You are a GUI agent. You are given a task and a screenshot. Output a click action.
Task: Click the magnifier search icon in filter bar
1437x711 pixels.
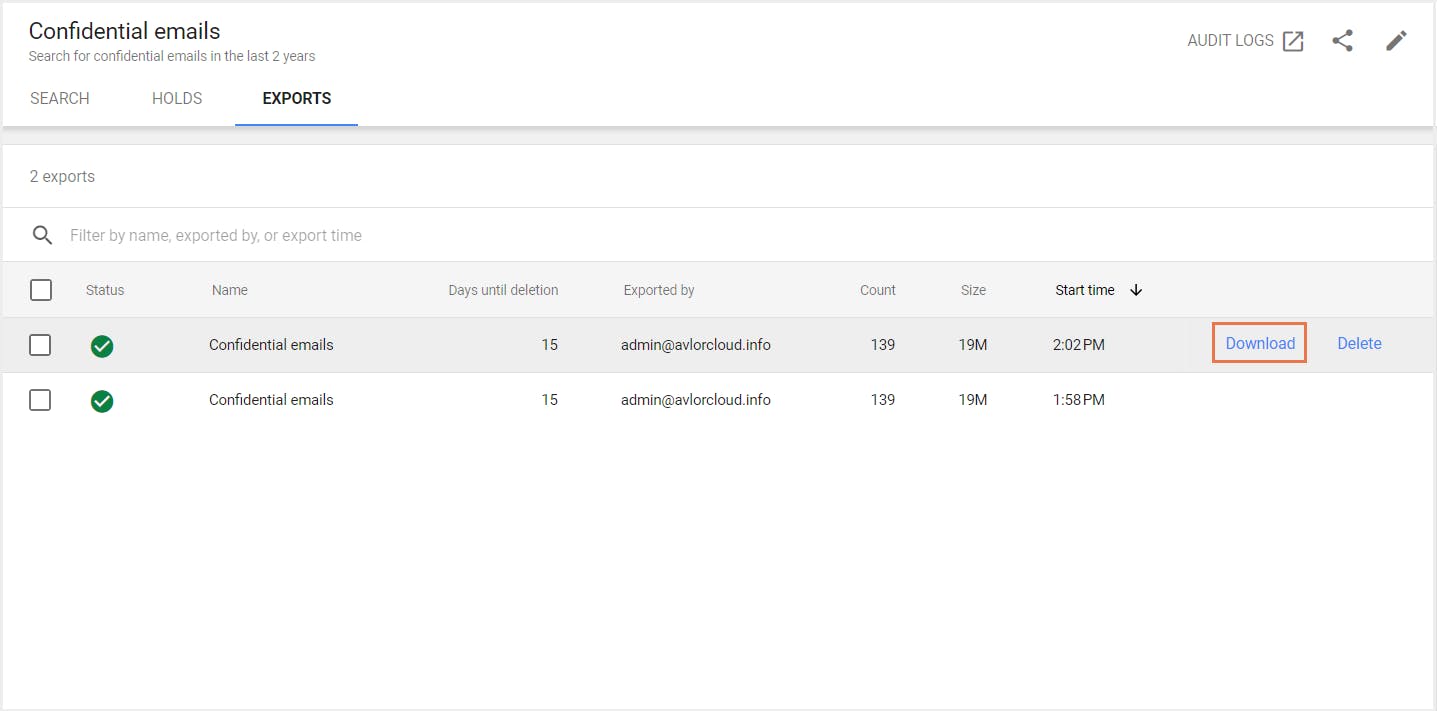pos(42,235)
